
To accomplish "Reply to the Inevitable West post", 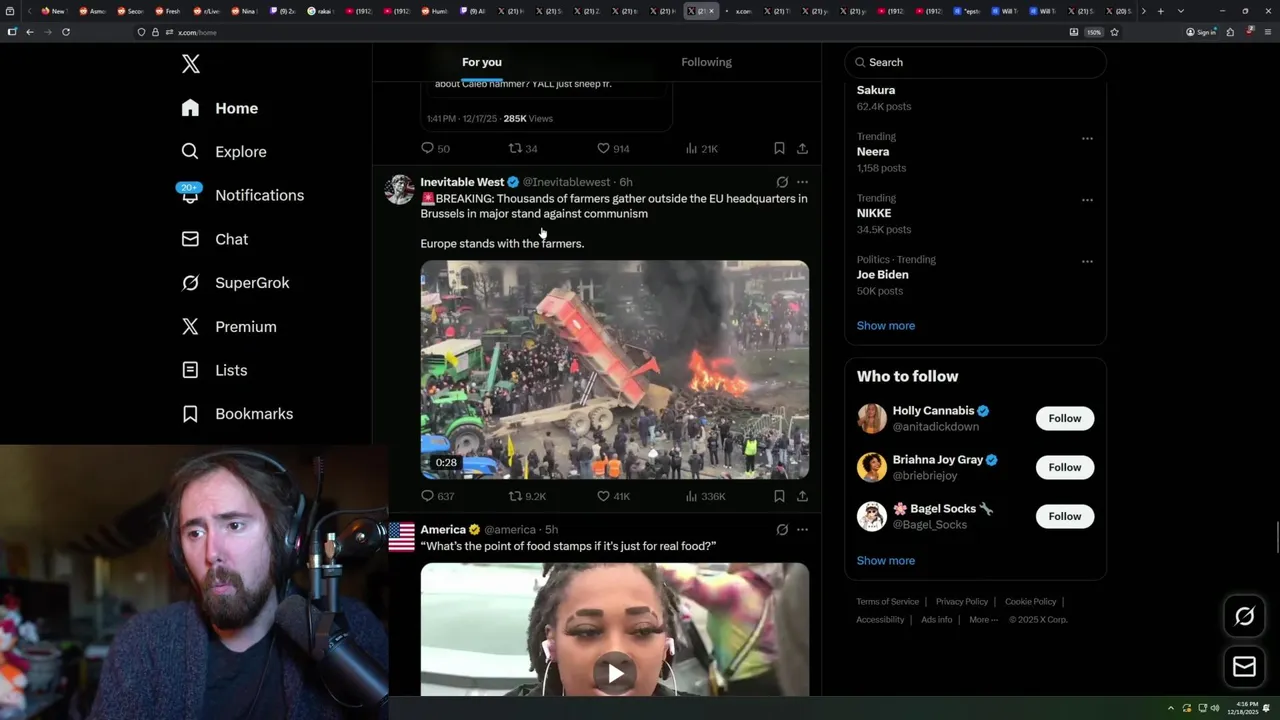I will click(x=438, y=496).
